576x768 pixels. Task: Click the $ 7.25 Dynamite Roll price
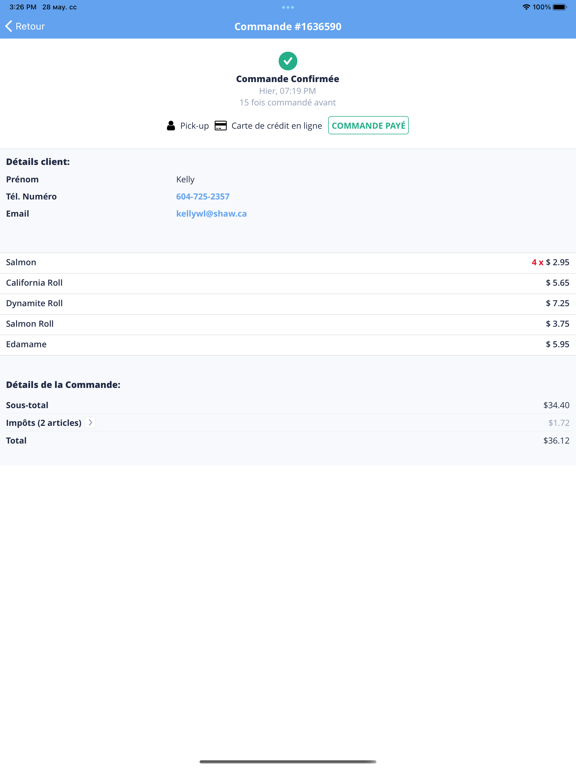coord(557,304)
